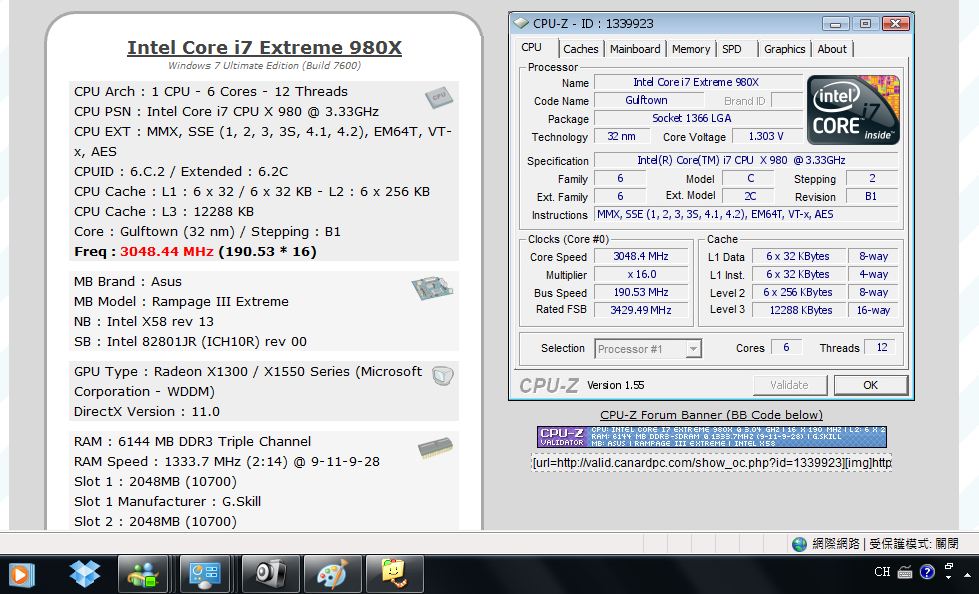This screenshot has height=594, width=979.
Task: Click the Cores count value 6
Action: tap(787, 347)
